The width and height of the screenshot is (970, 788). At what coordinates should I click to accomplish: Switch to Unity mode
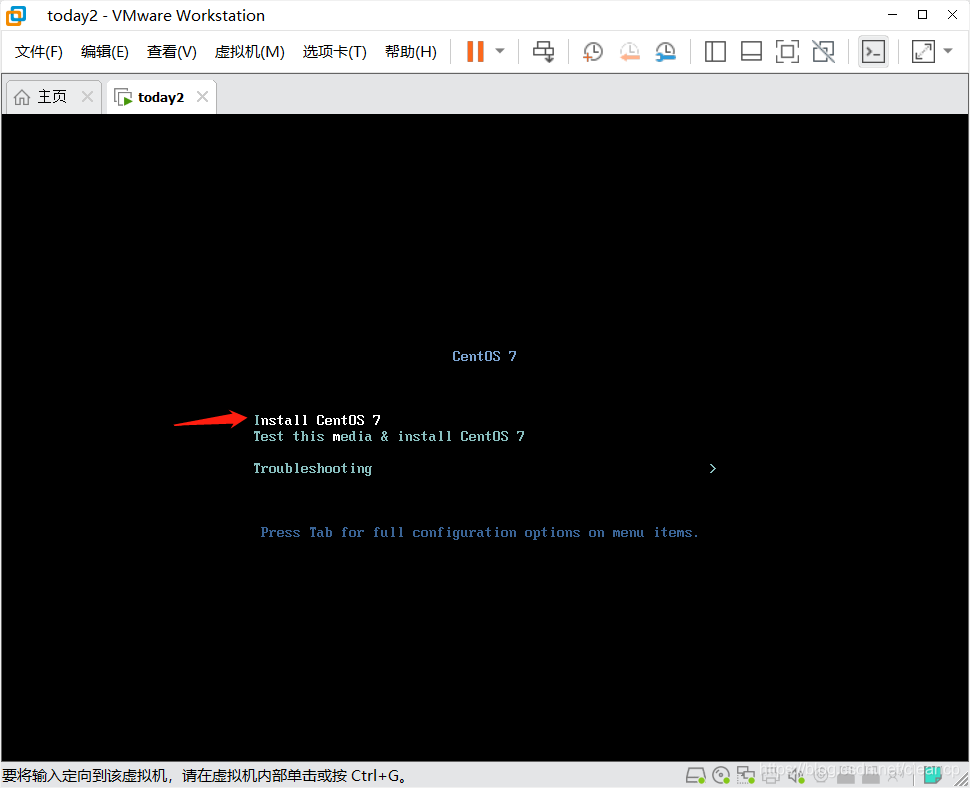[823, 51]
